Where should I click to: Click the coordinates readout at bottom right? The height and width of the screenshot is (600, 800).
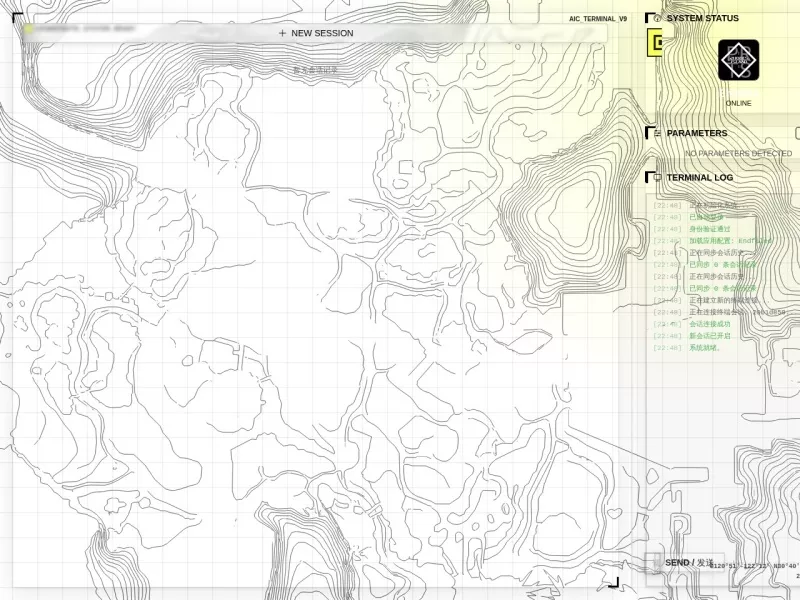755,566
